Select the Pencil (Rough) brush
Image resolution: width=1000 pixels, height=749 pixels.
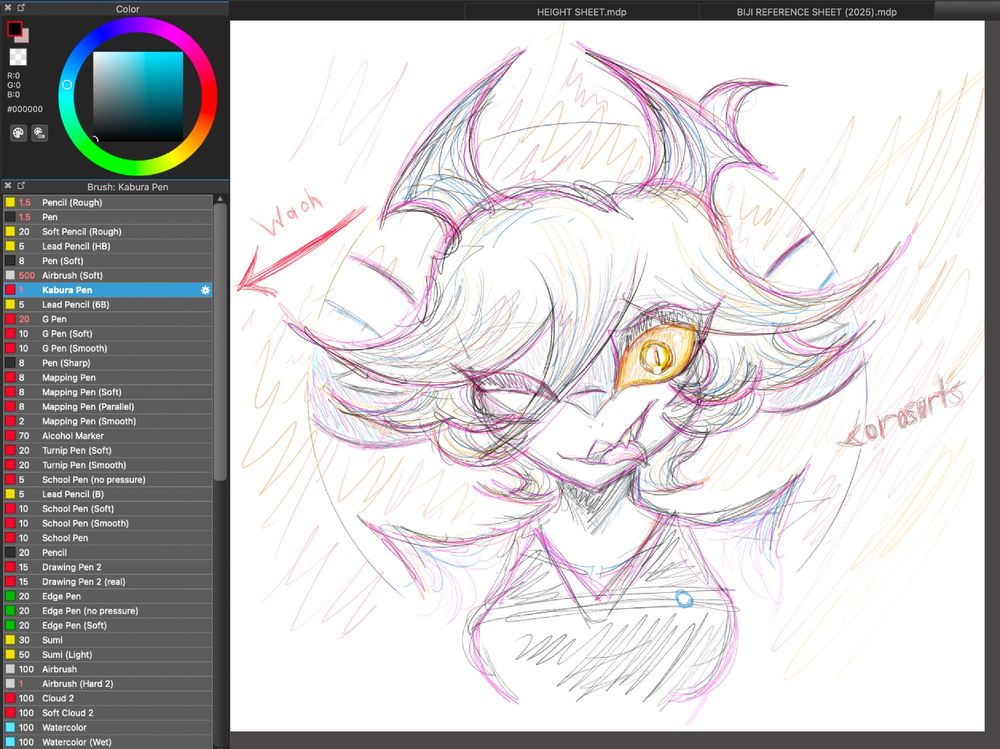tap(108, 202)
